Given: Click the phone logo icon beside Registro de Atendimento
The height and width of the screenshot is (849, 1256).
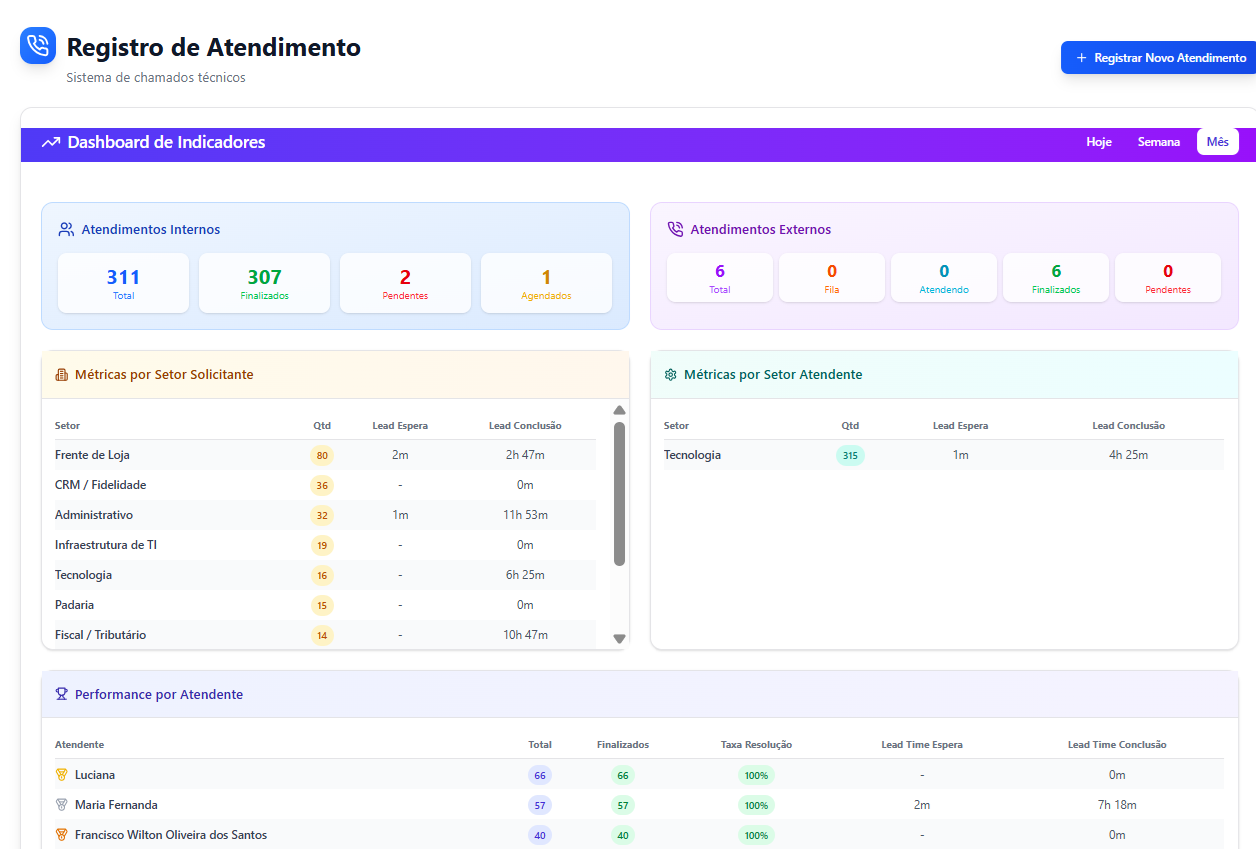Looking at the screenshot, I should tap(38, 45).
